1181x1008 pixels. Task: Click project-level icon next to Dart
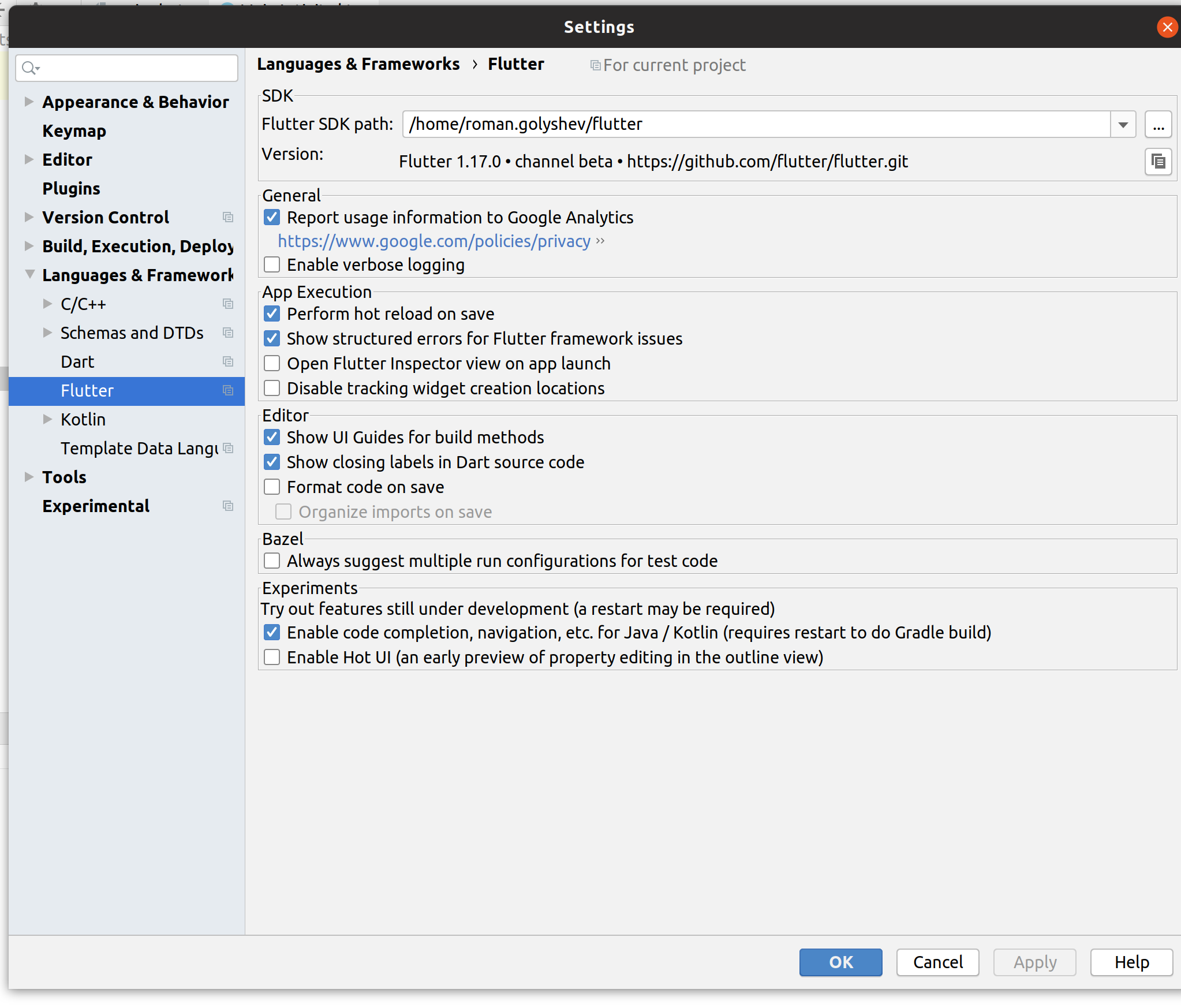point(228,361)
